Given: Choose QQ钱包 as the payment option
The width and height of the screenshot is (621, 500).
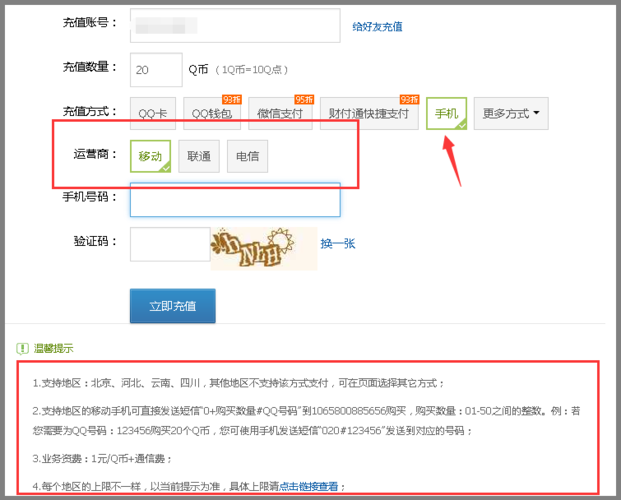Looking at the screenshot, I should 212,113.
